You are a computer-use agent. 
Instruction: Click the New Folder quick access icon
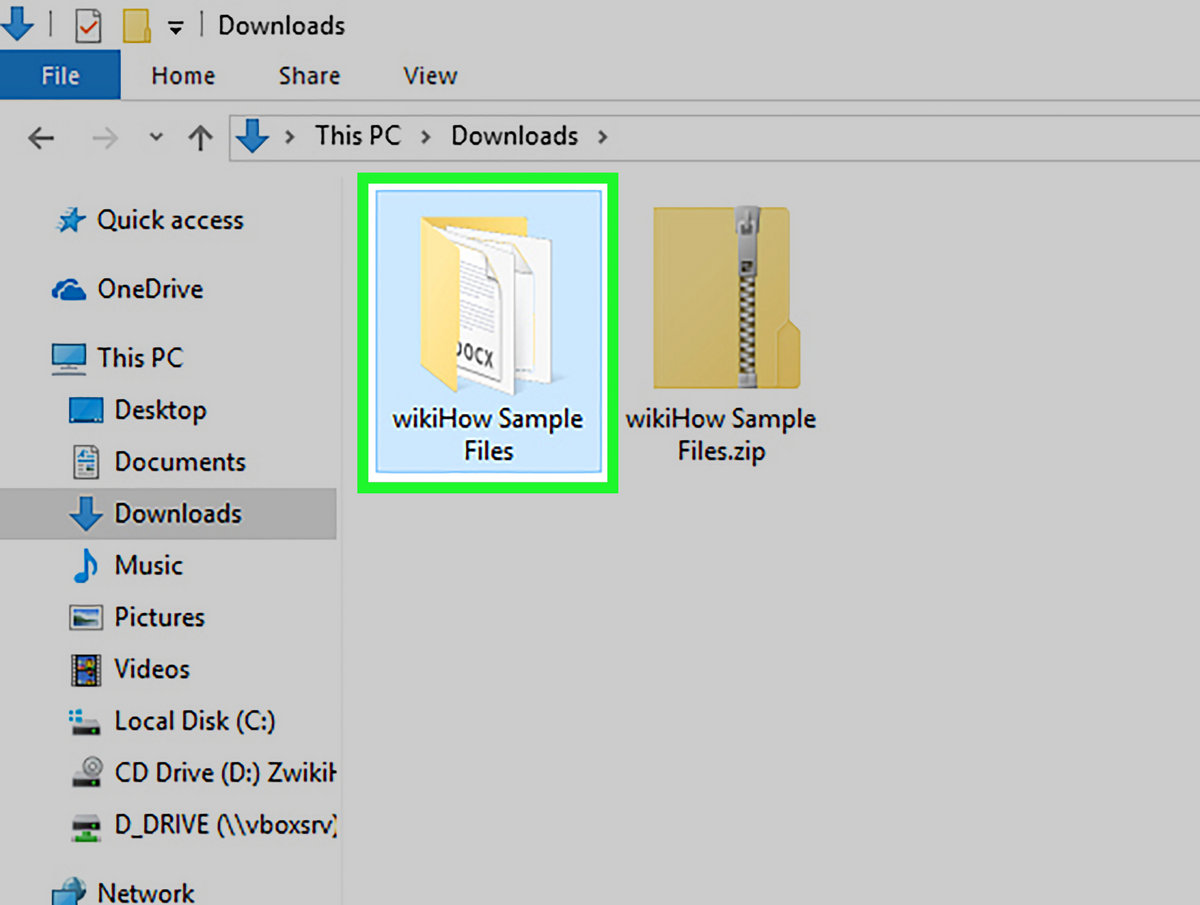[x=136, y=26]
